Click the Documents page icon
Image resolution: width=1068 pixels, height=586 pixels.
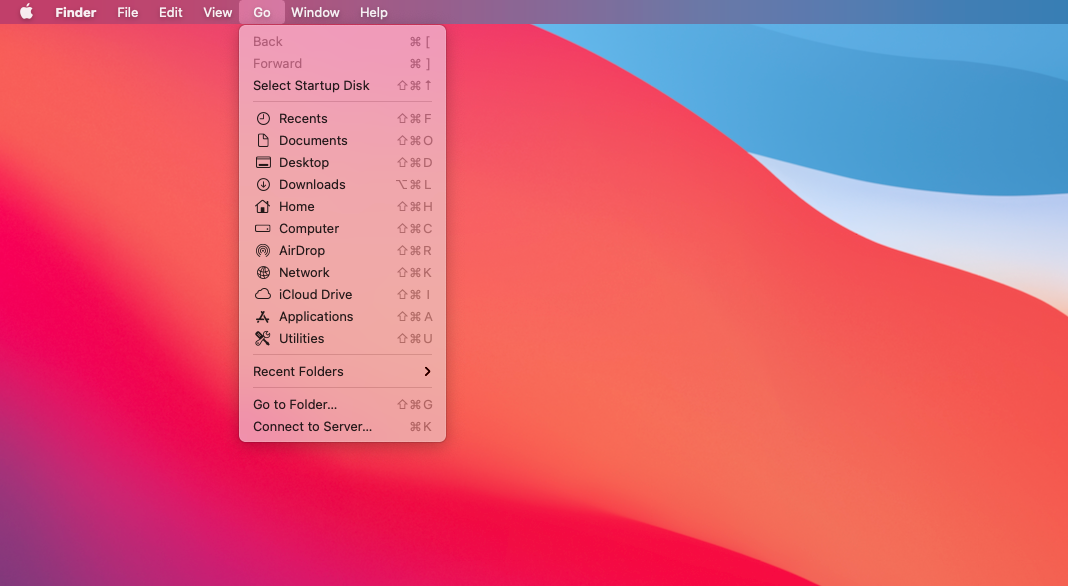click(x=263, y=140)
